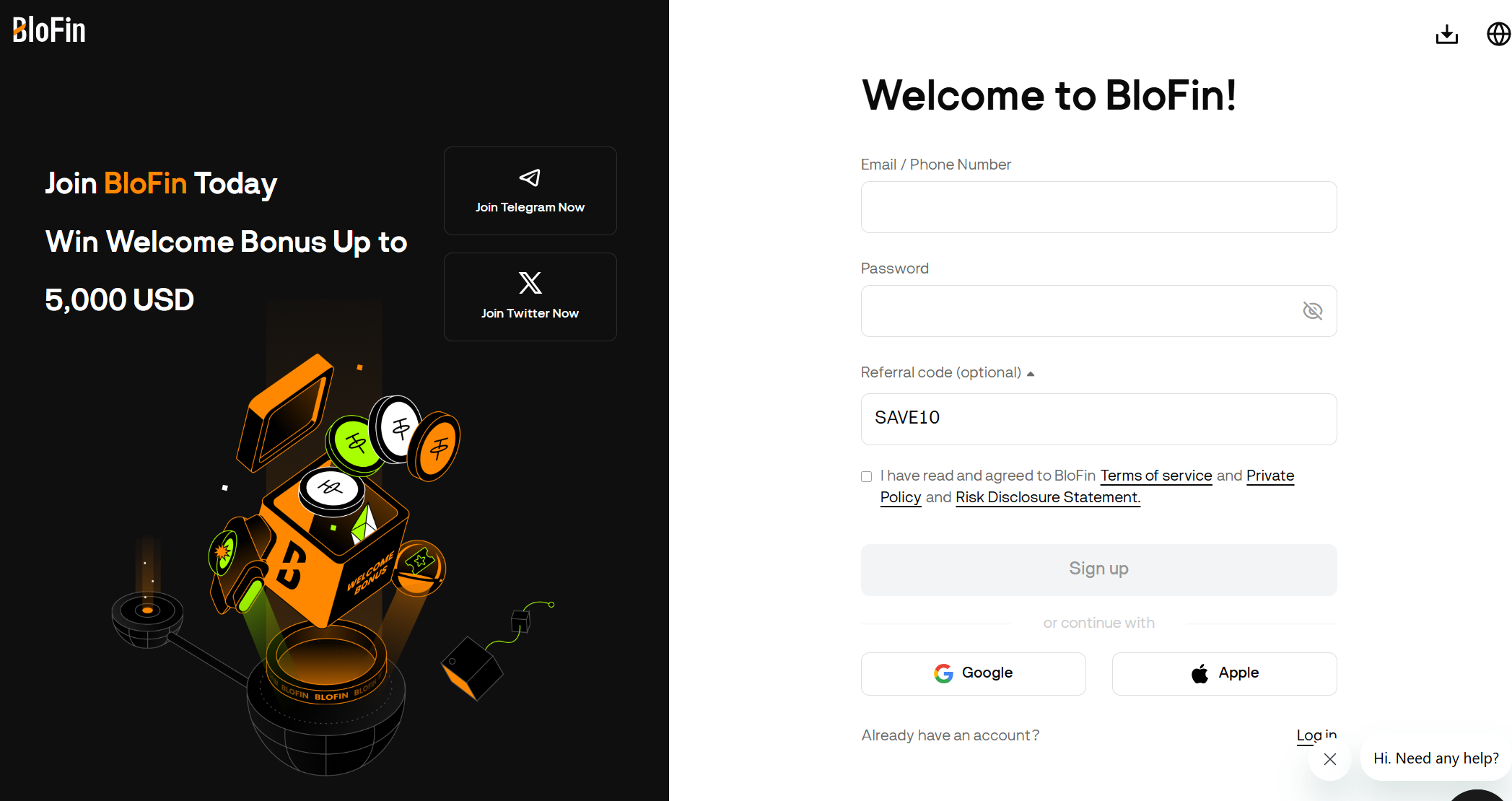The width and height of the screenshot is (1512, 801).
Task: Click the BloFin logo
Action: pos(49,30)
